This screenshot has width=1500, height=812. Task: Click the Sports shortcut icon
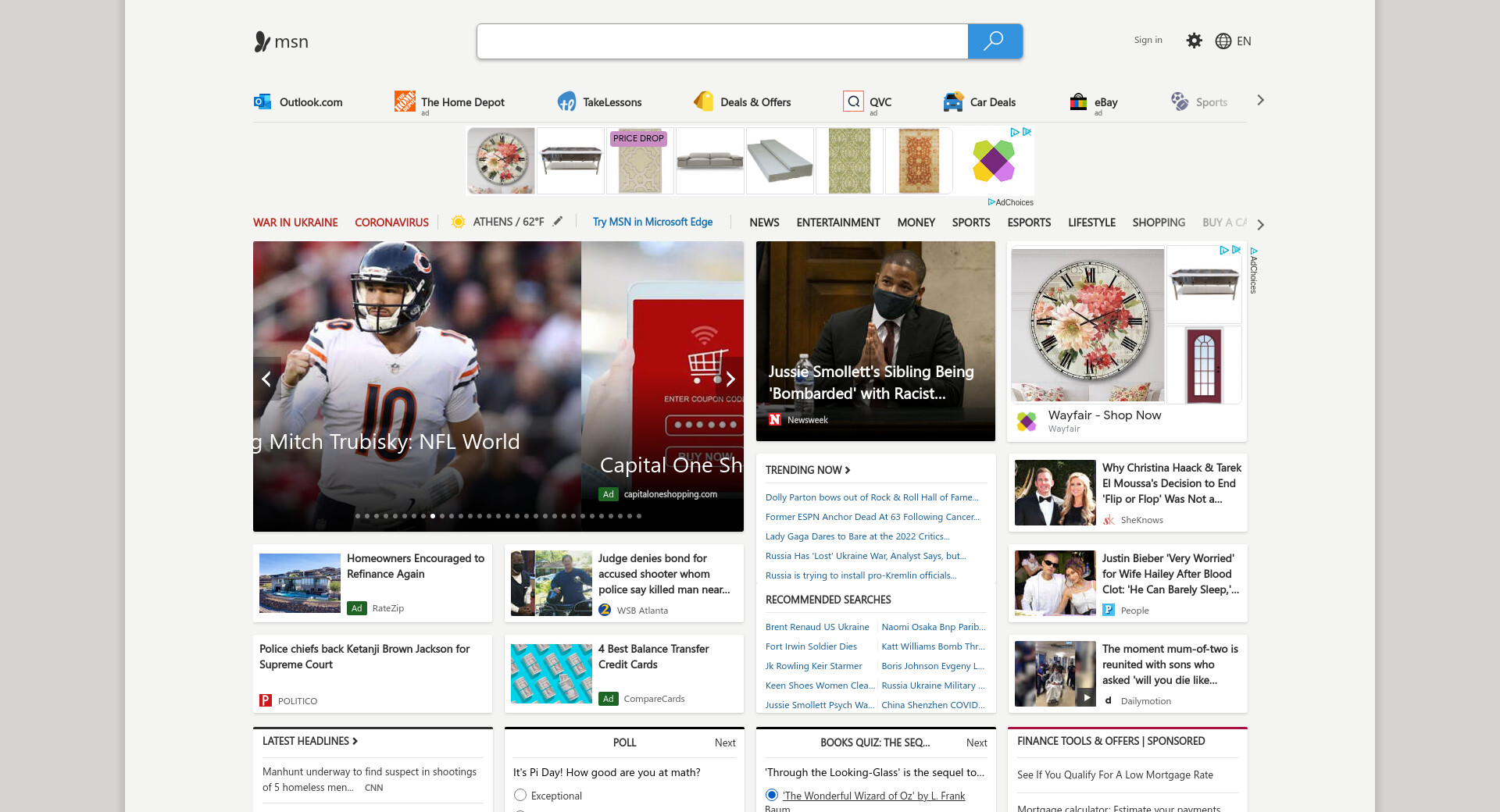(1180, 101)
